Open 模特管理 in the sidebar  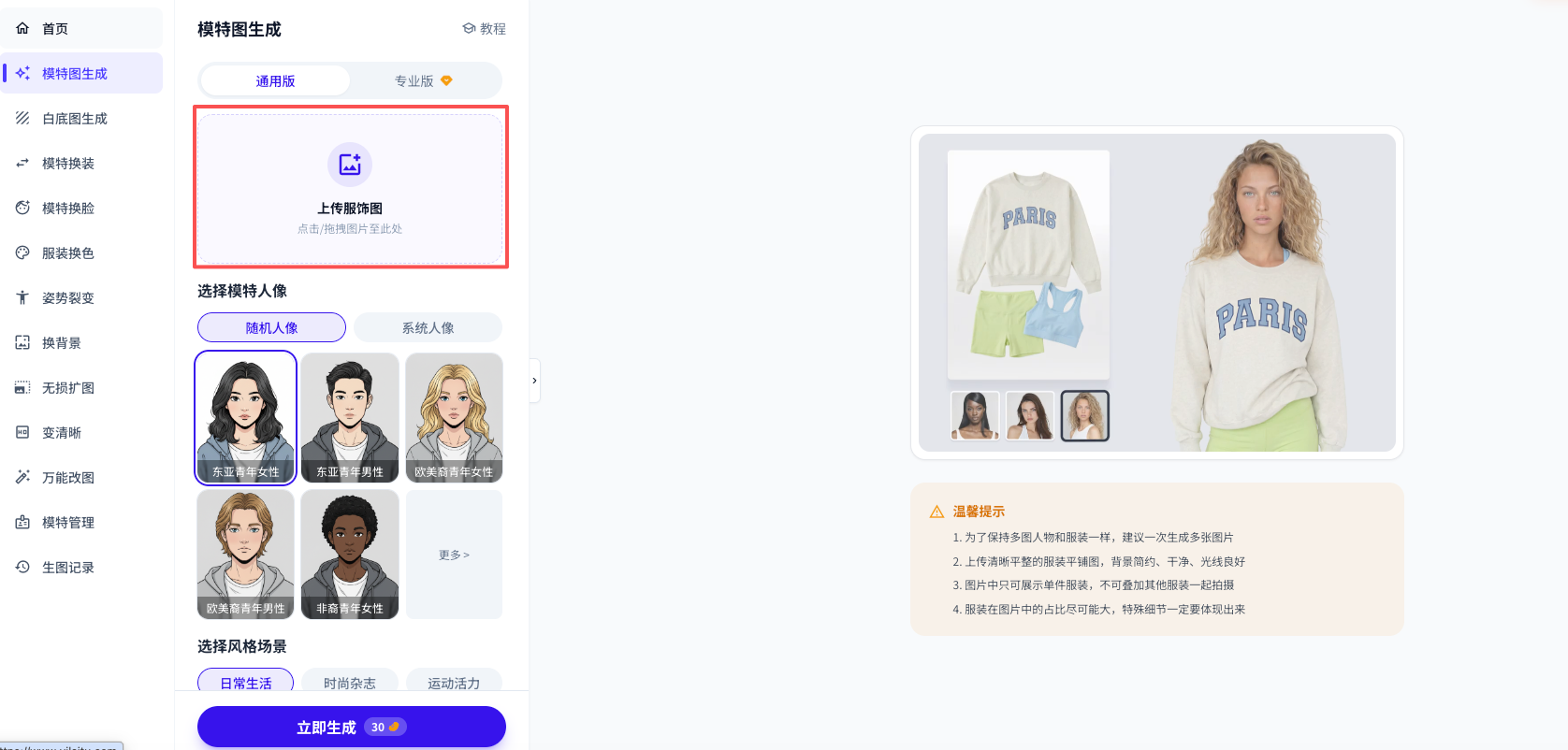(x=81, y=522)
